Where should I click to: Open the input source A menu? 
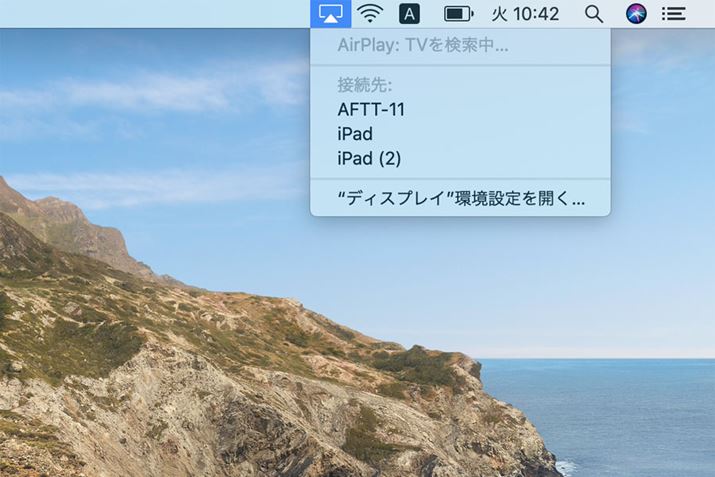coord(409,14)
